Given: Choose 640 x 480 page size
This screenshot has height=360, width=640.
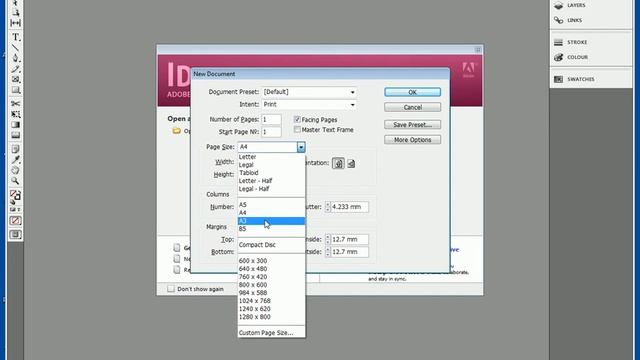Looking at the screenshot, I should pos(271,269).
